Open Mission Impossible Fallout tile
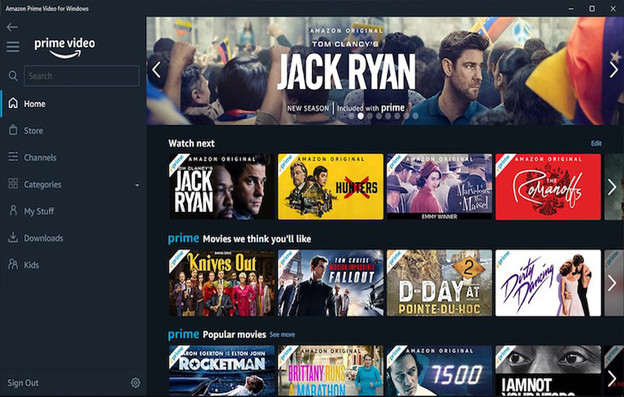The width and height of the screenshot is (624, 397). point(331,283)
